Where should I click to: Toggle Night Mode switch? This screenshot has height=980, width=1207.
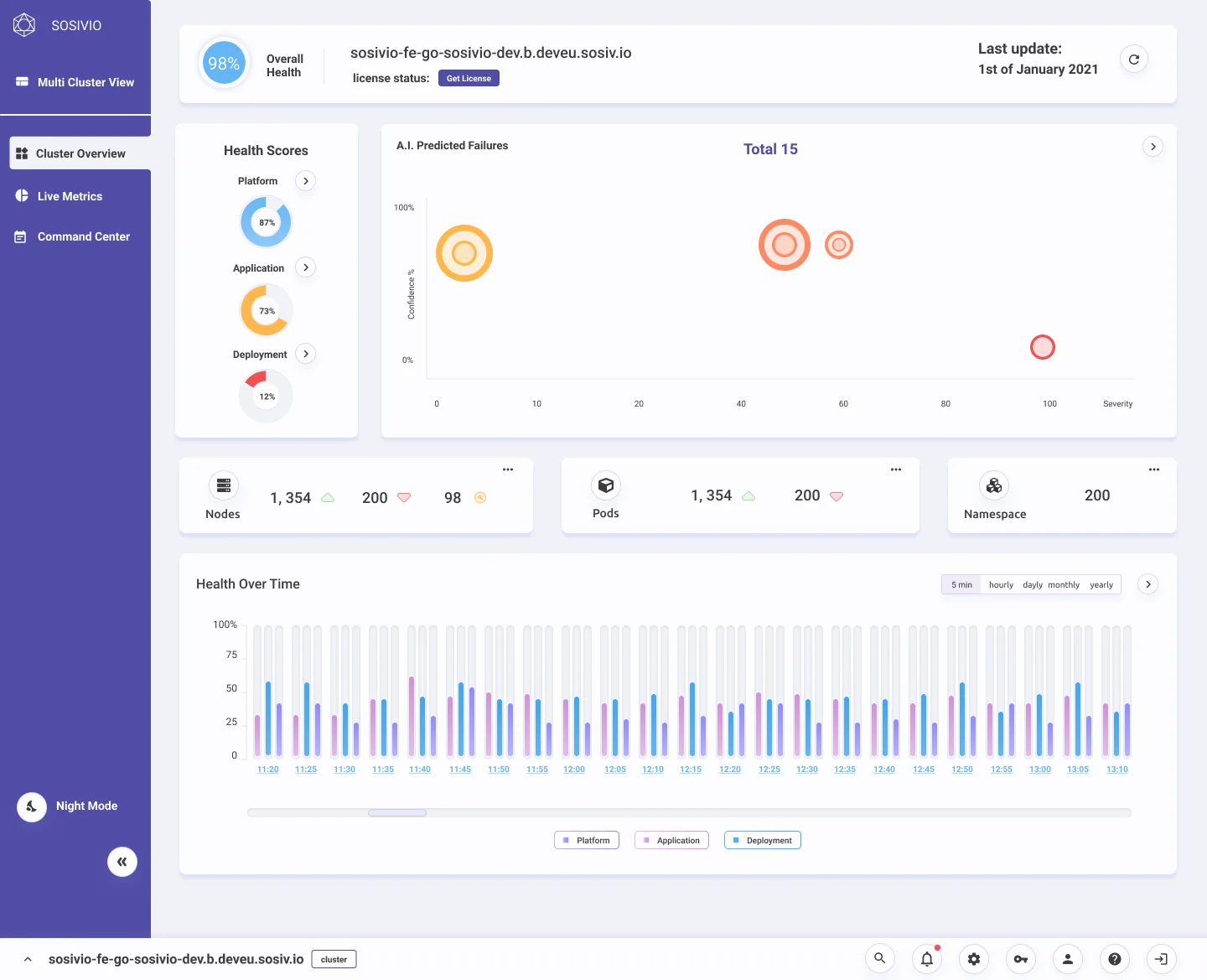click(32, 806)
